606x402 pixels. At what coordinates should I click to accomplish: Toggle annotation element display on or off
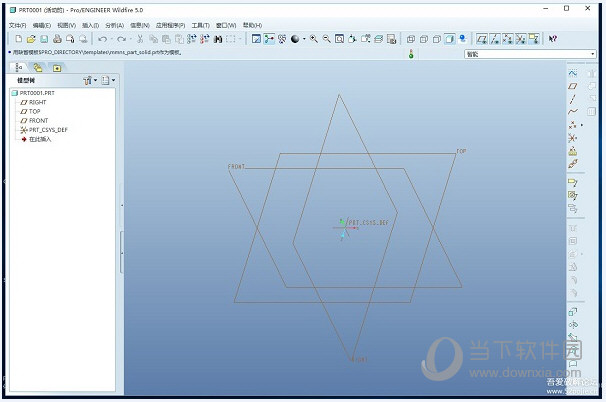[x=534, y=39]
